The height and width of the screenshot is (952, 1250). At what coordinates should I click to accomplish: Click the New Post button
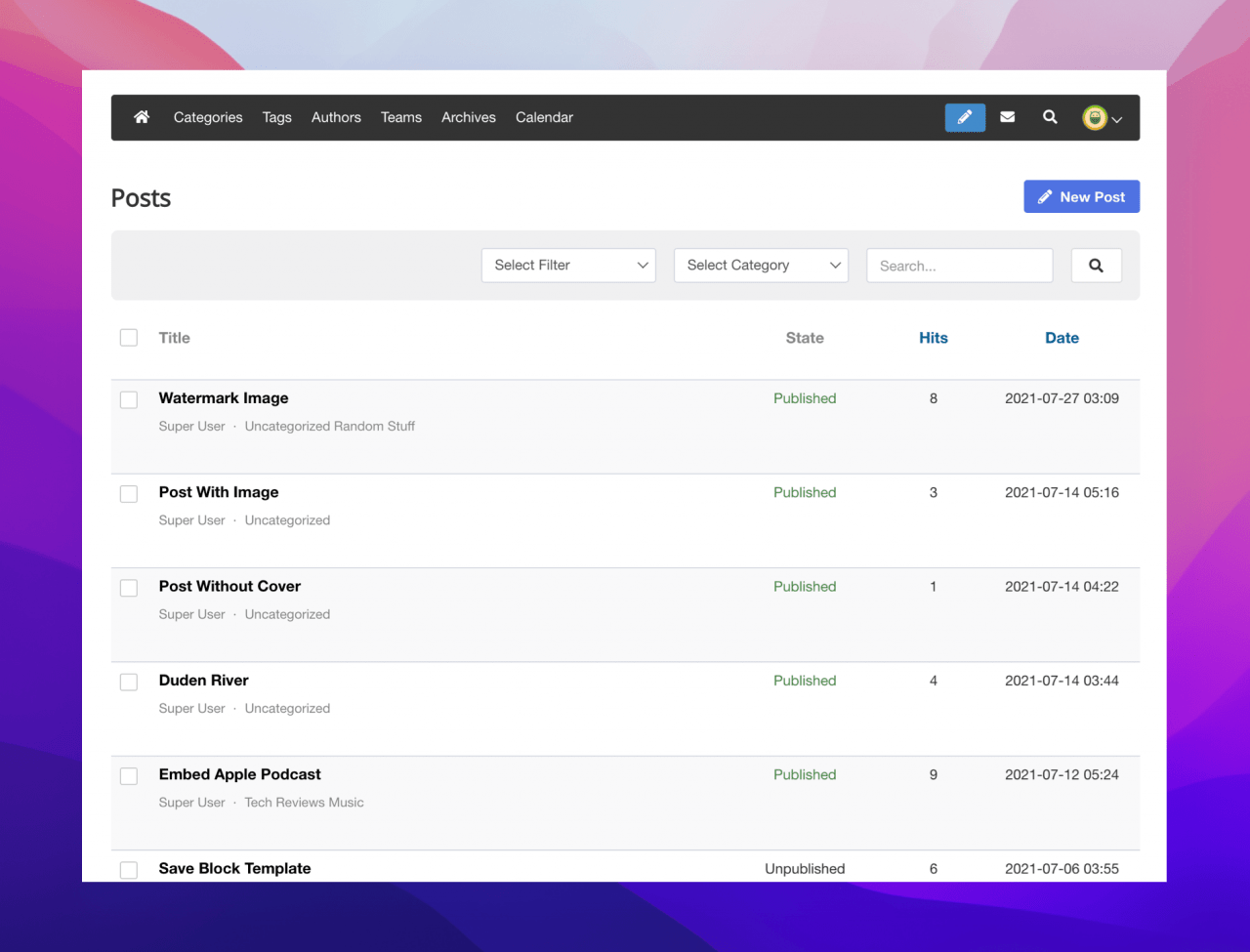[1081, 196]
